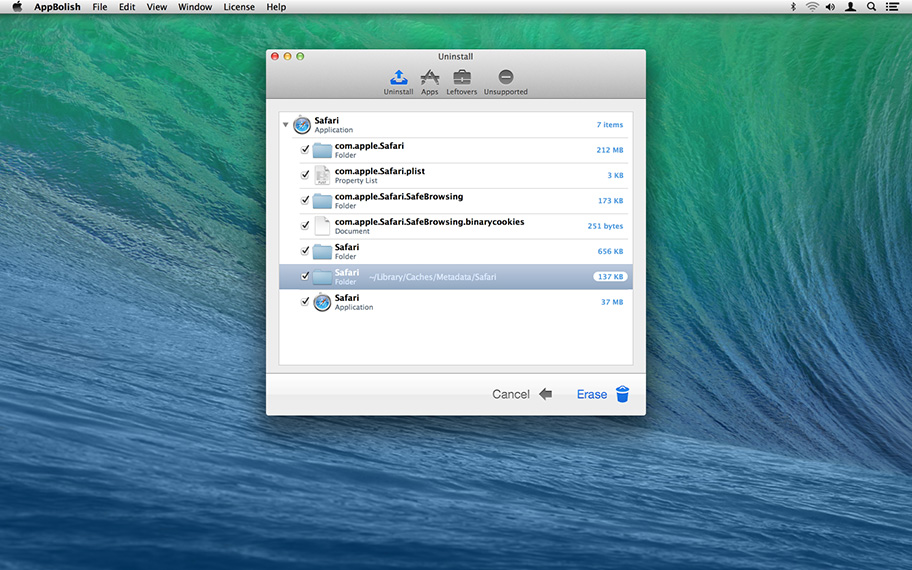Open the Apps toolbar icon
The image size is (912, 570).
pos(429,78)
